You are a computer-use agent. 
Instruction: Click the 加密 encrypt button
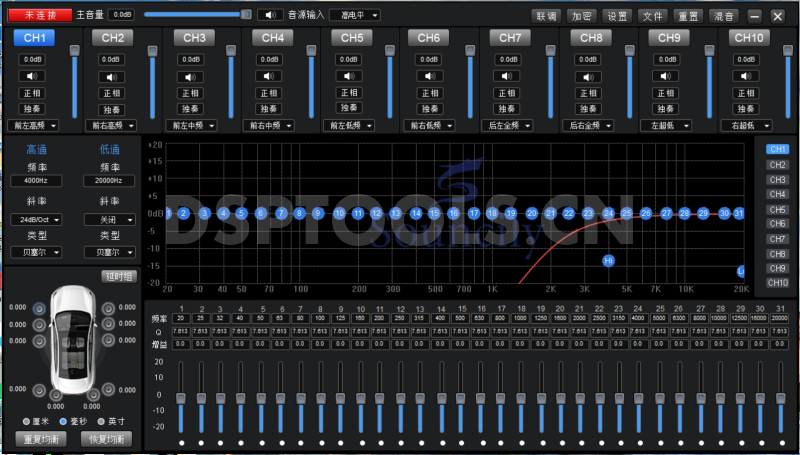pos(582,16)
